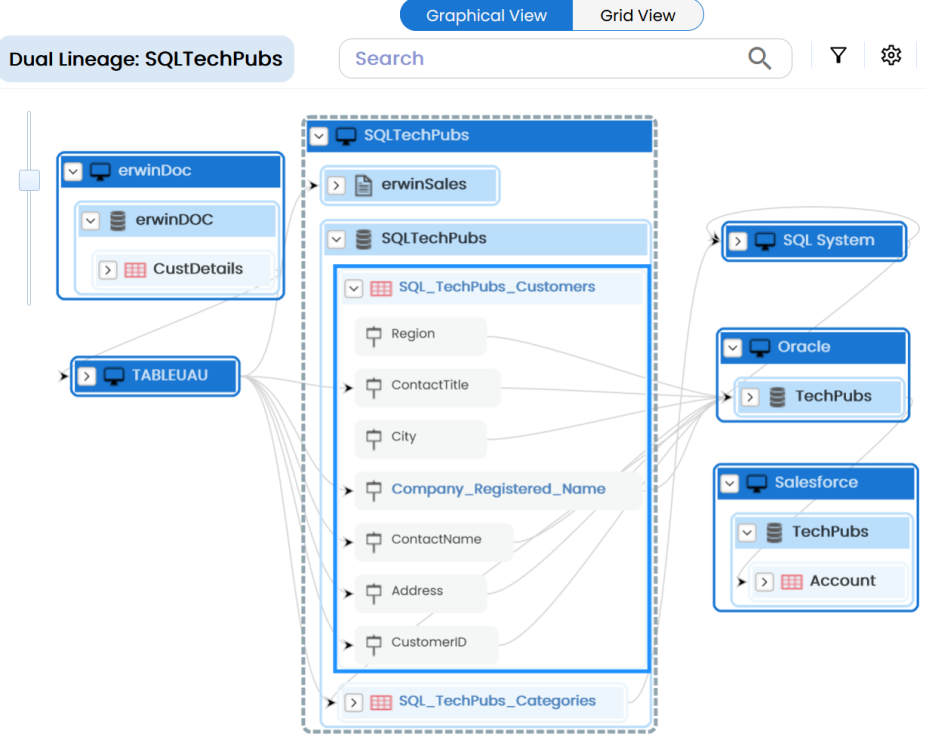Open the SQL_TechPubs_Categories link
Viewport: 926px width, 737px height.
tap(497, 701)
